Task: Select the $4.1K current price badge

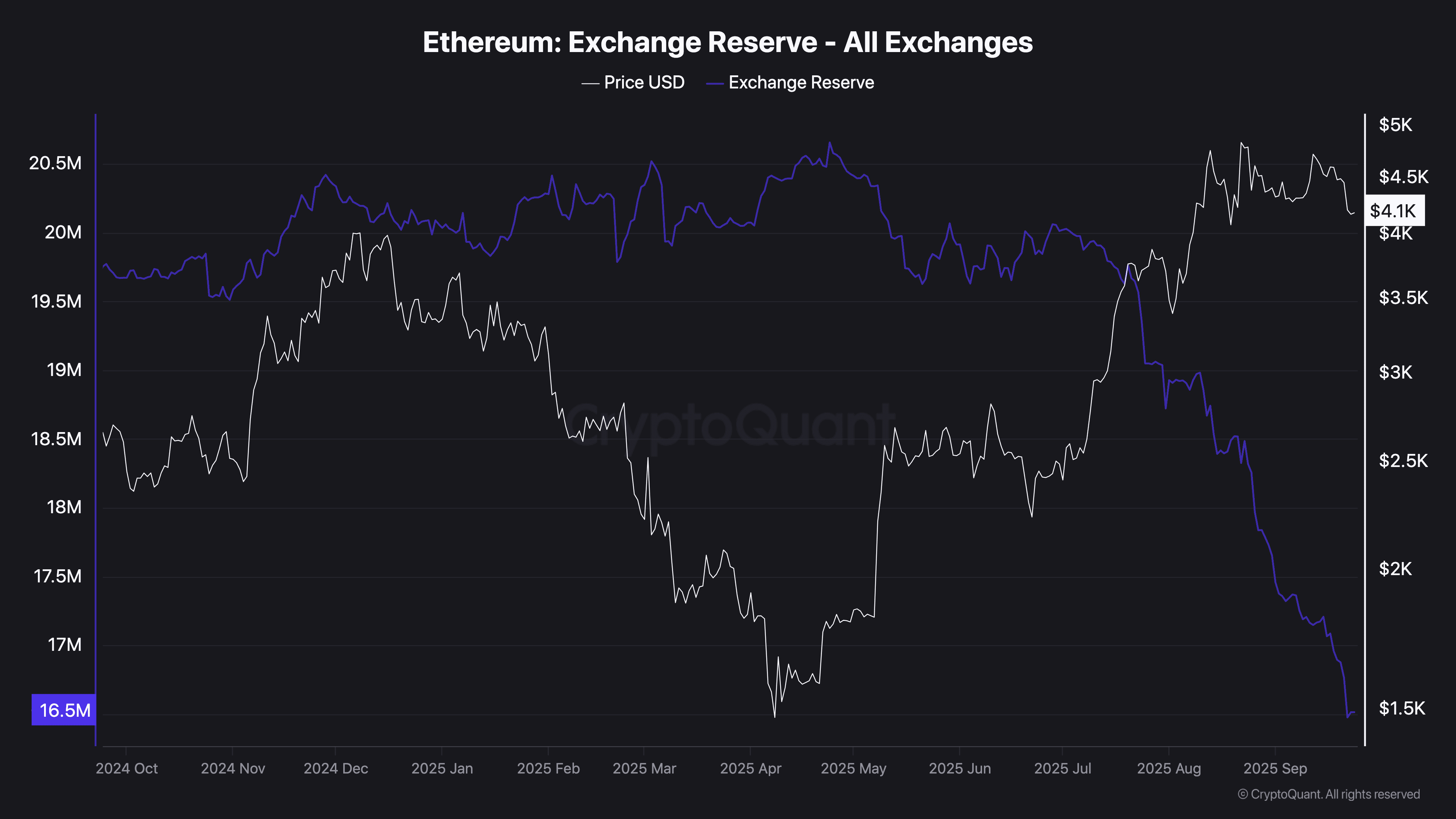Action: tap(1394, 211)
